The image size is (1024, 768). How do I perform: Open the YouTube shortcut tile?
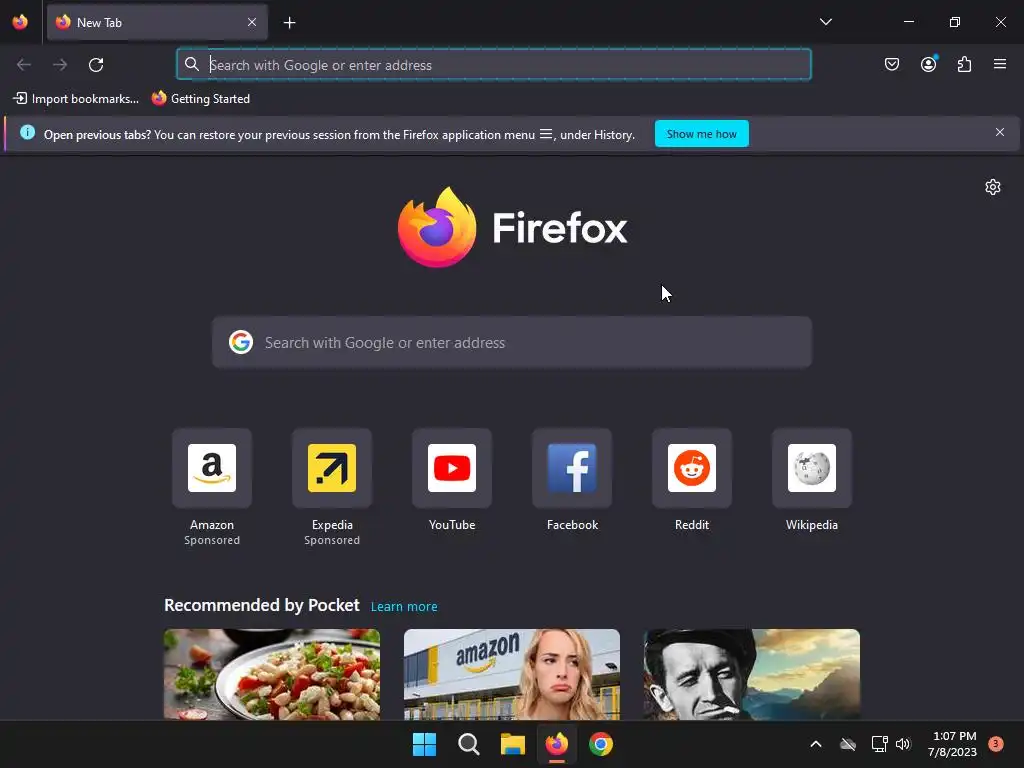[452, 468]
